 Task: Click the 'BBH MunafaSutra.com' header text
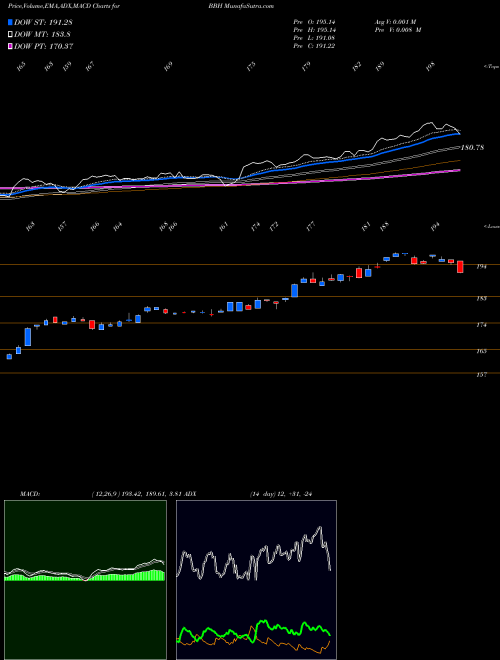(x=241, y=6)
